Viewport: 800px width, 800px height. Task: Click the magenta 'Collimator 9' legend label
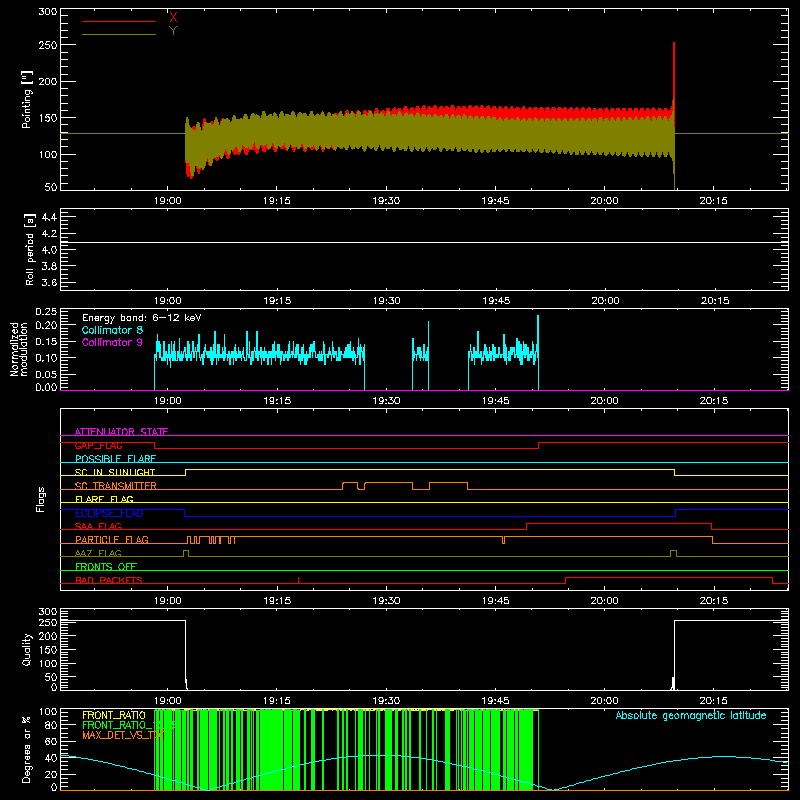pyautogui.click(x=113, y=342)
